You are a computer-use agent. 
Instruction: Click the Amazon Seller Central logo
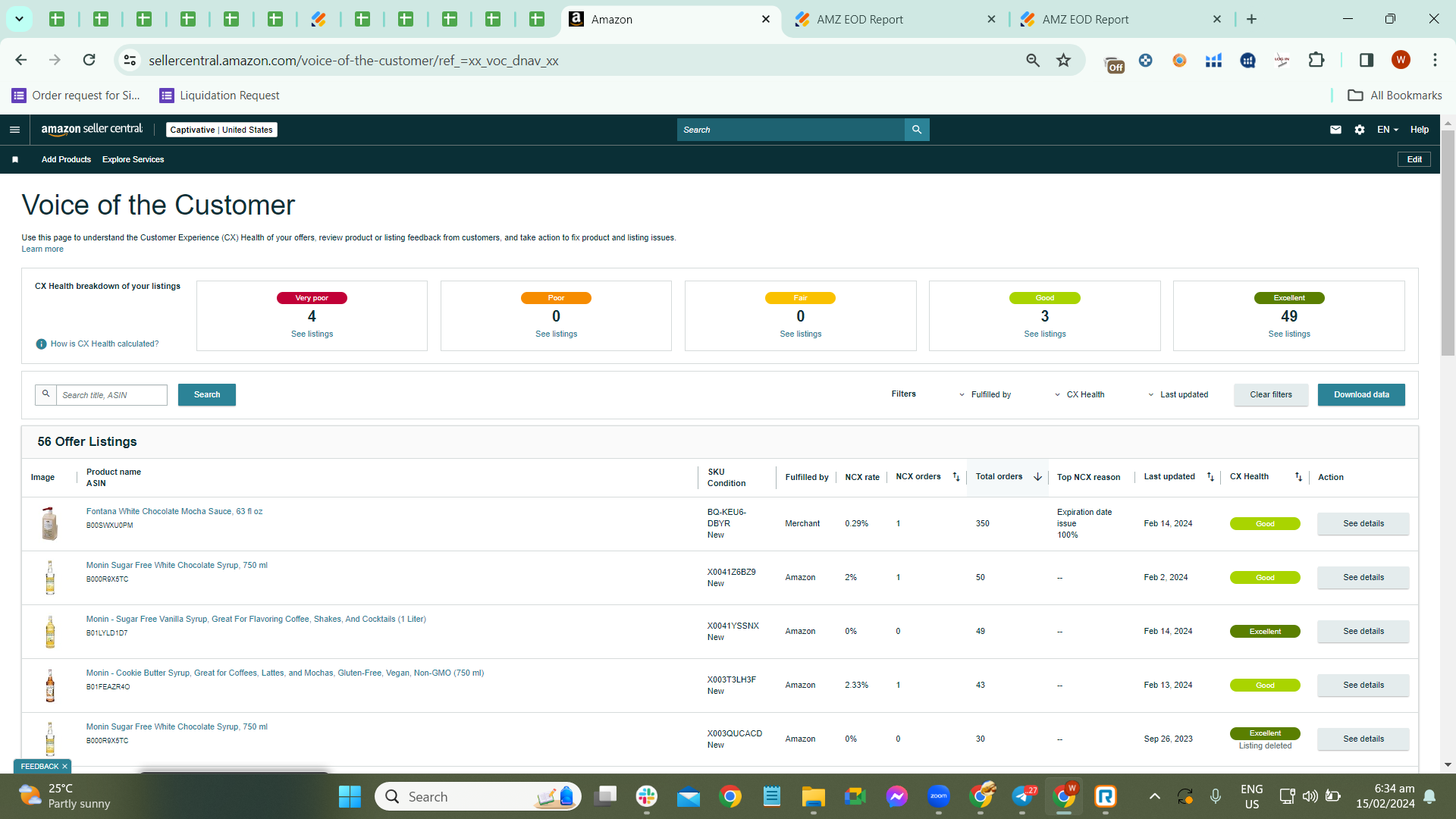(x=92, y=130)
